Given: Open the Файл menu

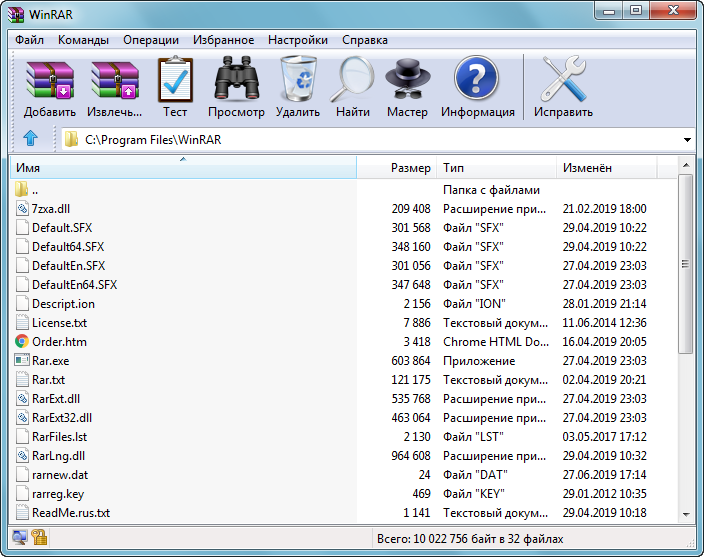Looking at the screenshot, I should click(x=30, y=40).
